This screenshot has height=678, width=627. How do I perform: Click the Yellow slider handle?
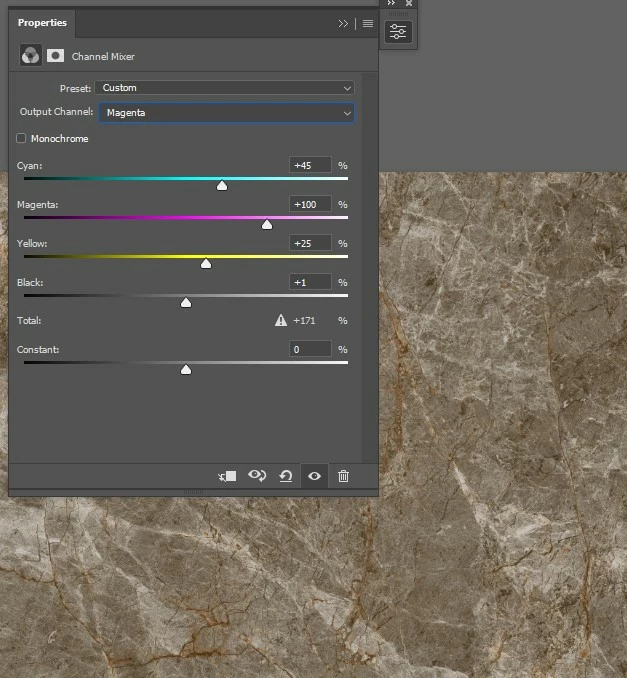[206, 264]
